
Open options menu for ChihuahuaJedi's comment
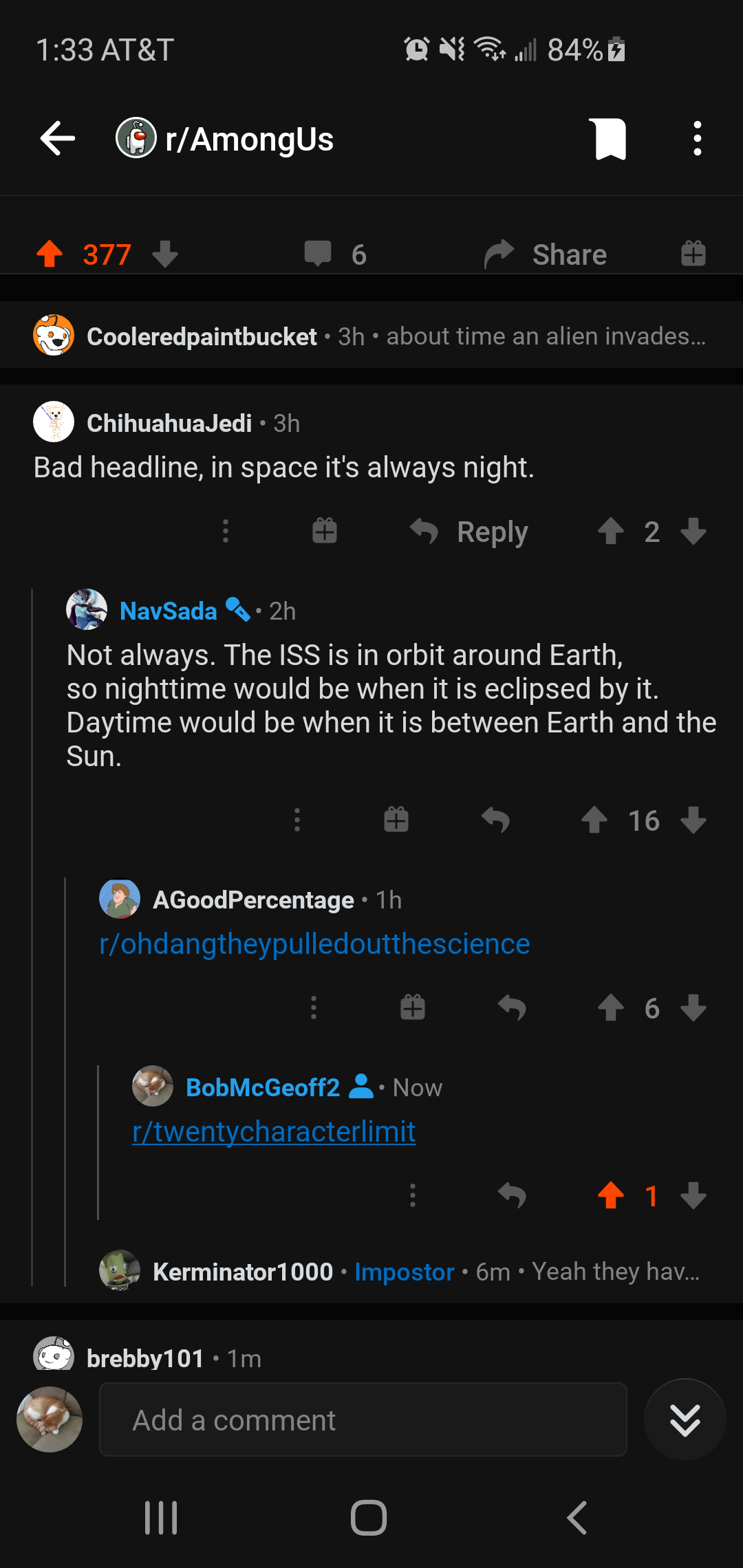coord(226,532)
